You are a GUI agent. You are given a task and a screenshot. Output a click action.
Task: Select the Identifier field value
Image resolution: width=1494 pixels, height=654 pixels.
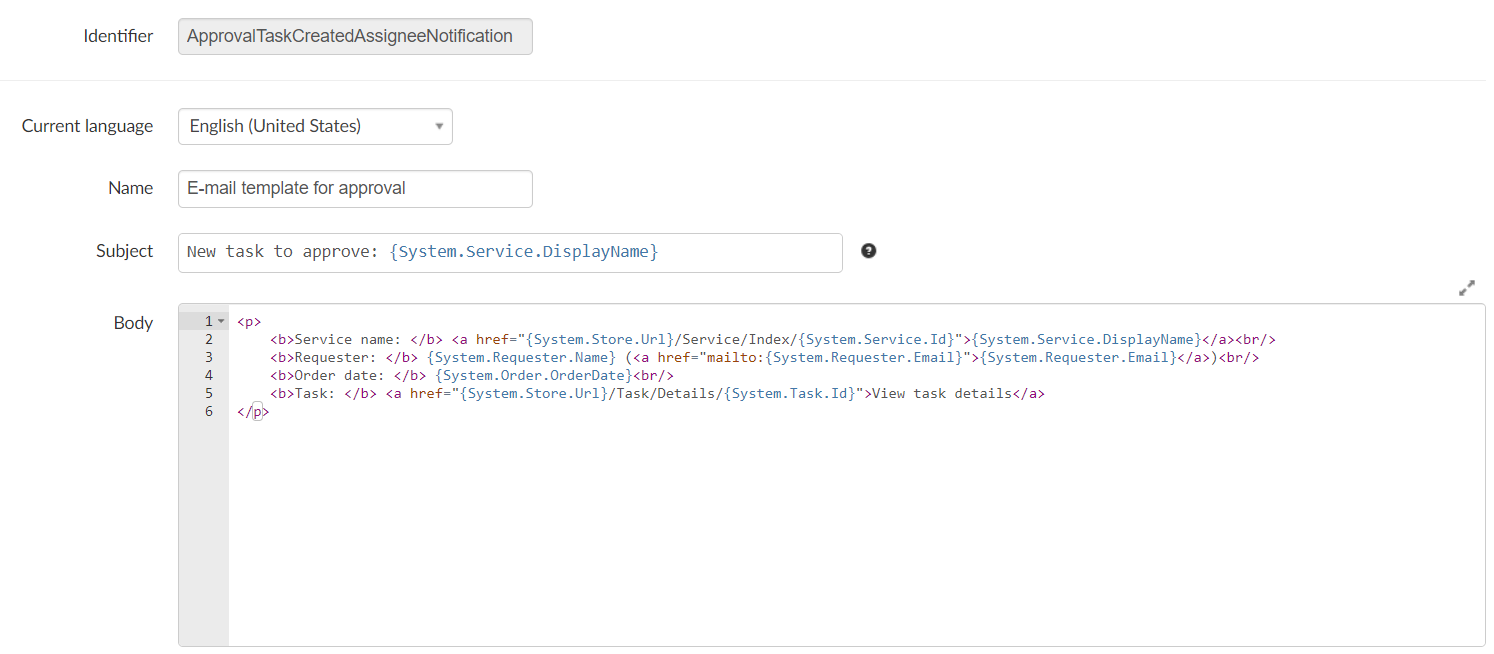355,36
